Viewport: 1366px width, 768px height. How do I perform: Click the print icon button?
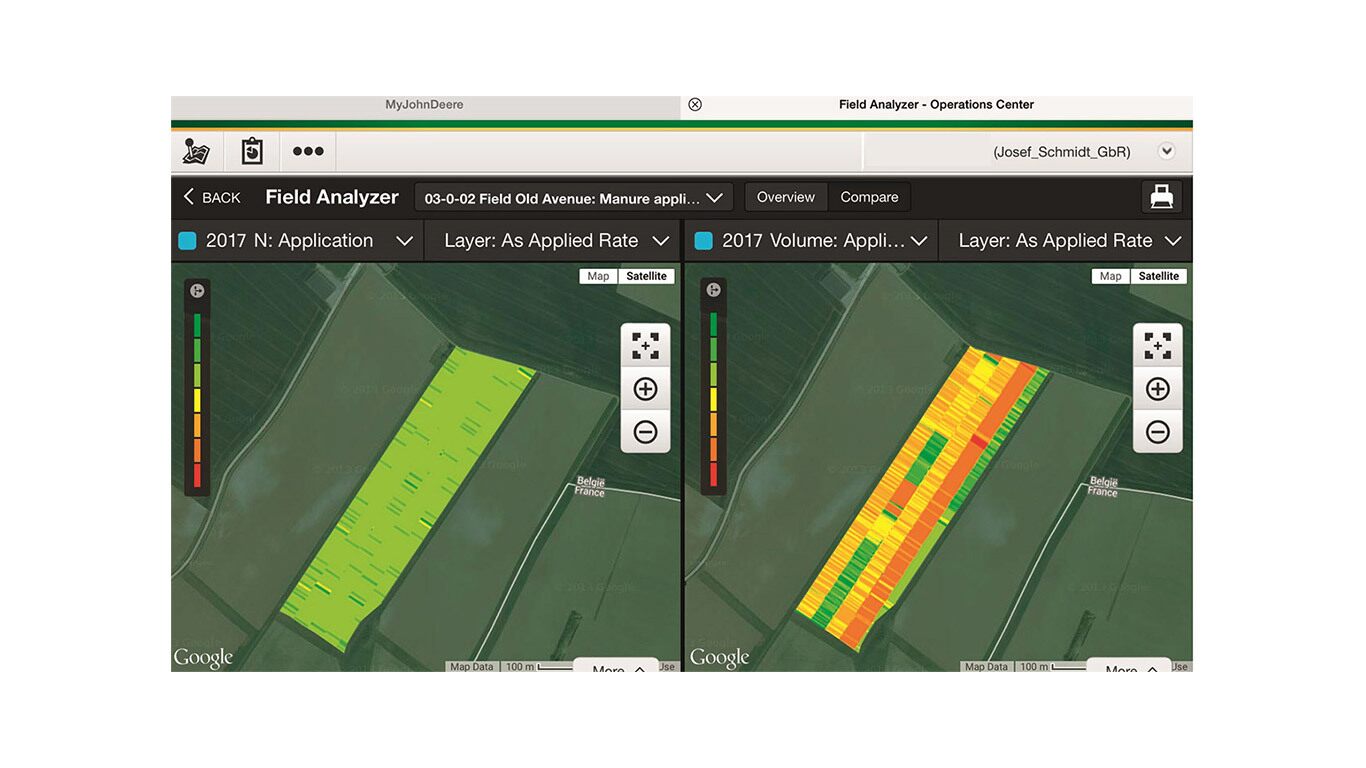pos(1161,197)
